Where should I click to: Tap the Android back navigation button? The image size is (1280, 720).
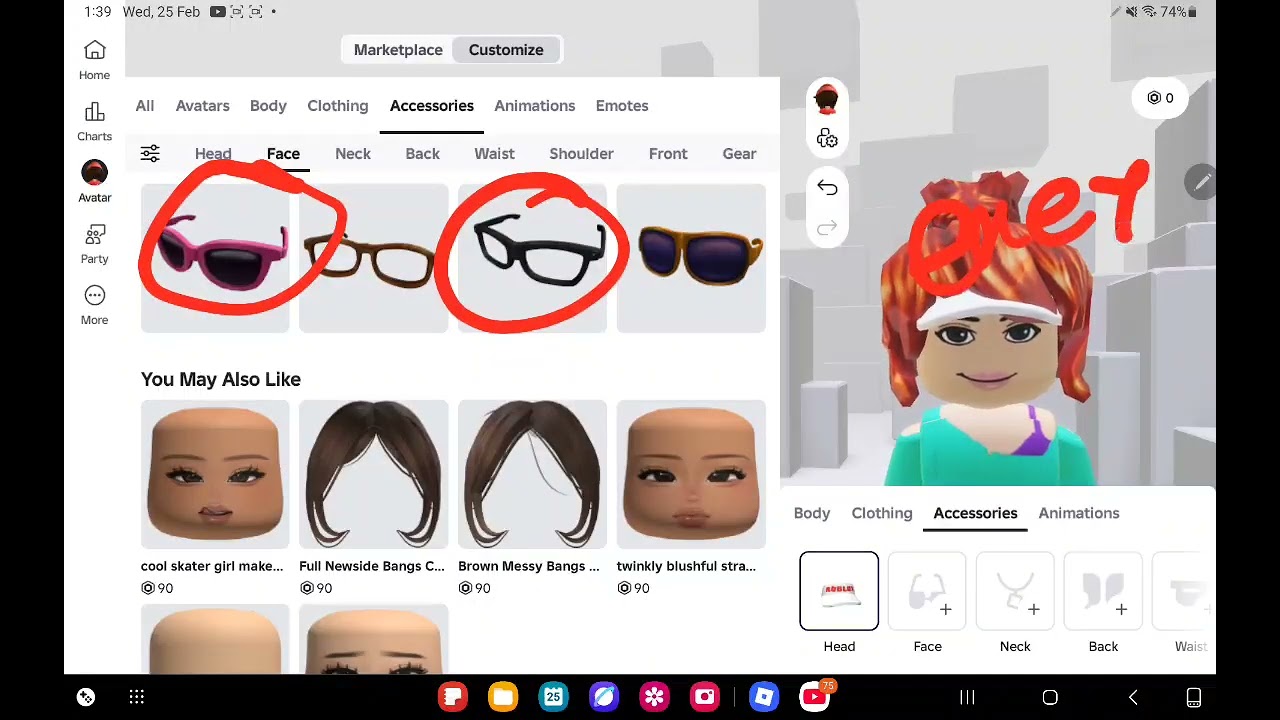1133,697
